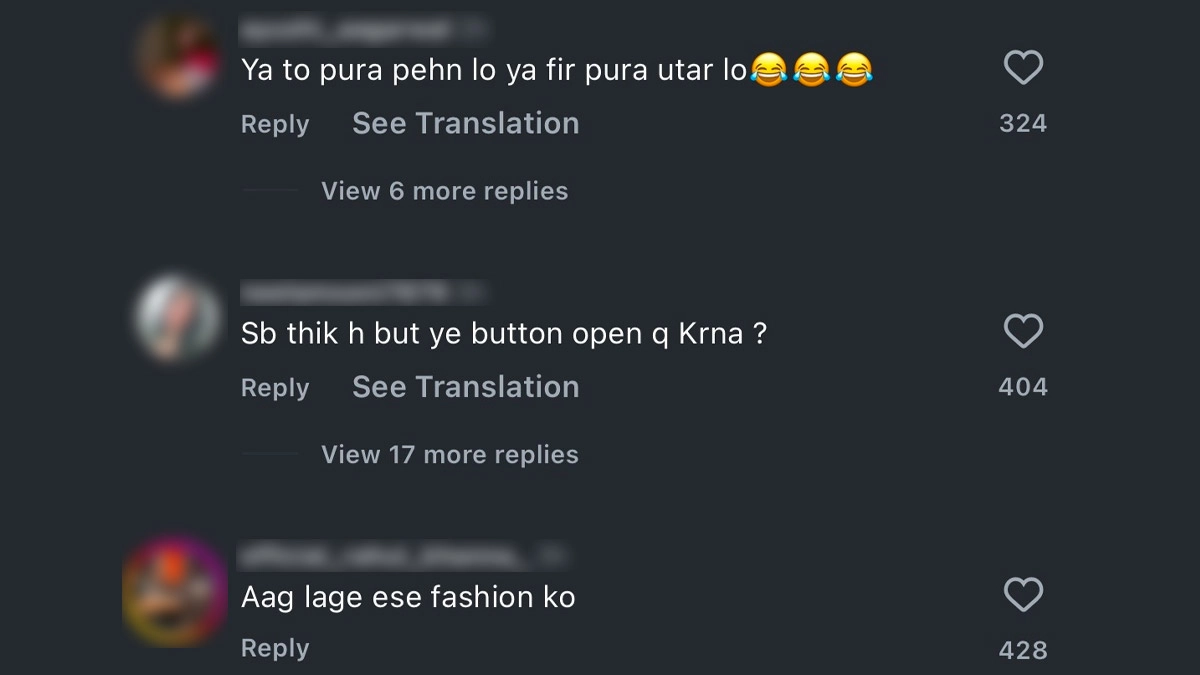The image size is (1200, 675).
Task: Reply to the 'Ya to pura pehn lo' comment
Action: coord(275,124)
